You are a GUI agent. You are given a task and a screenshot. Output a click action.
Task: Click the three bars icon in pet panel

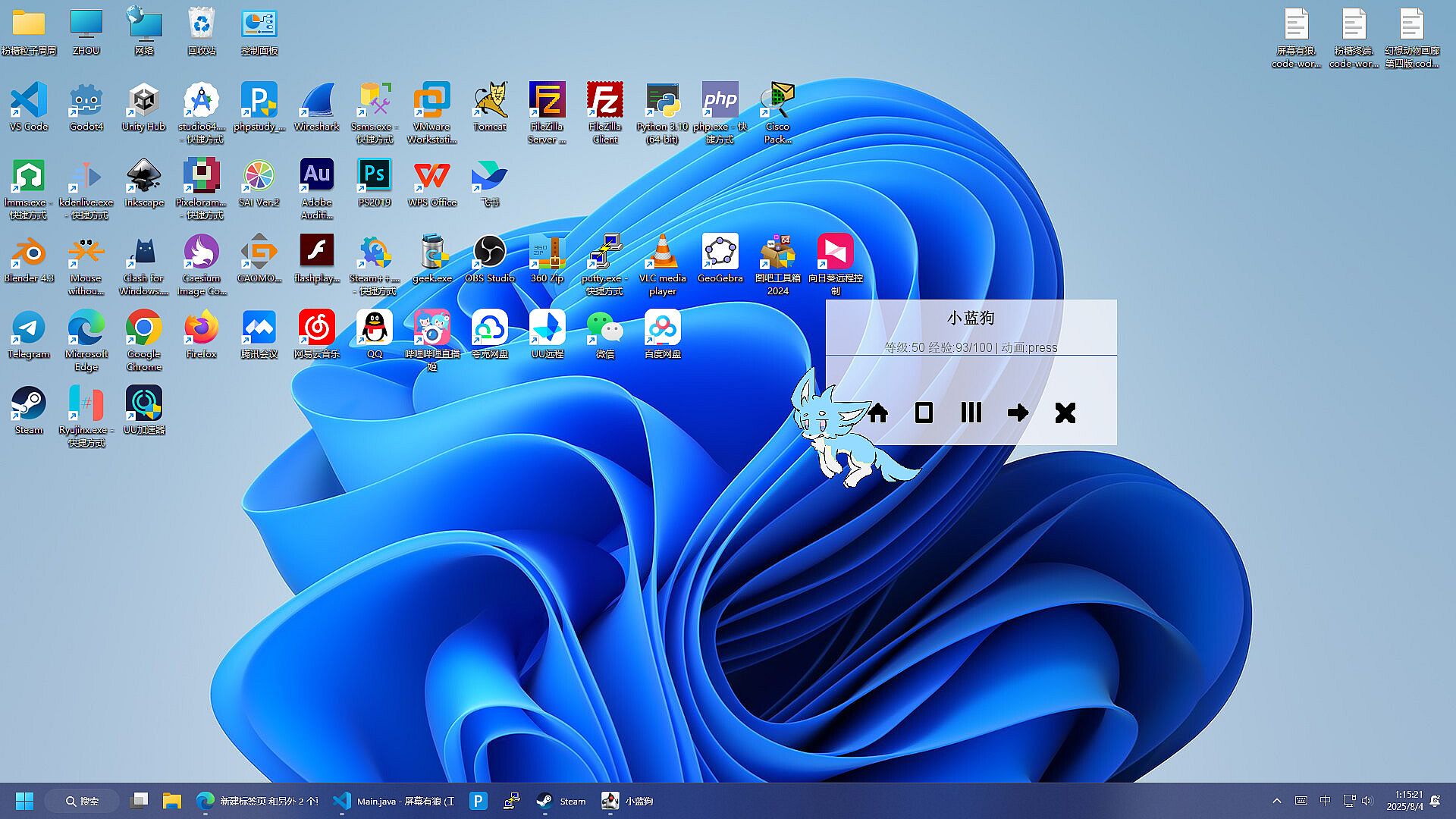coord(971,413)
